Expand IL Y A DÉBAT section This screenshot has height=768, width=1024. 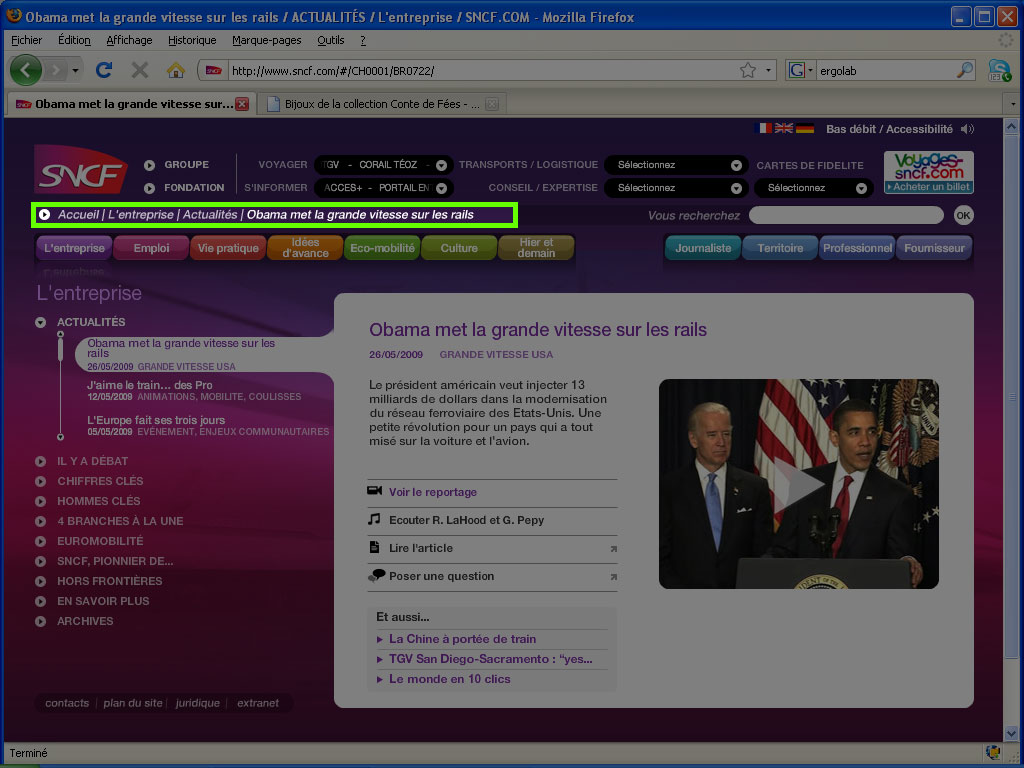click(40, 461)
